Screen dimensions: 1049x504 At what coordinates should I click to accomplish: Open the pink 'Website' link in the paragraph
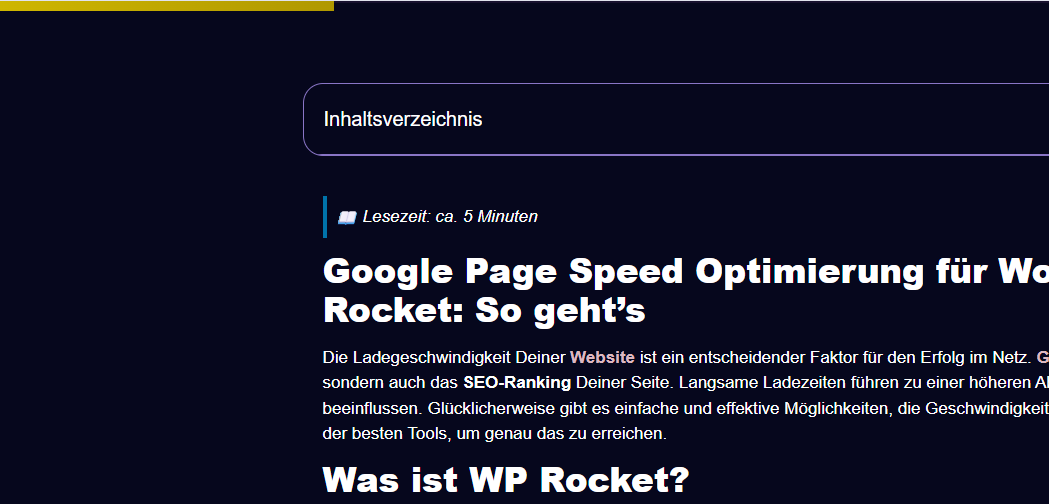602,357
